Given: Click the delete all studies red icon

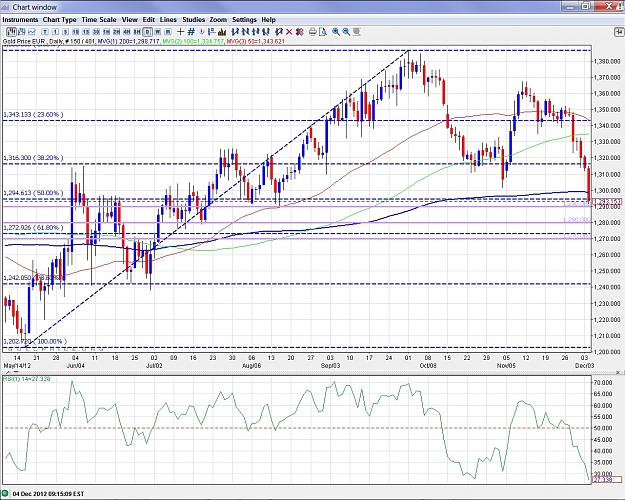Looking at the screenshot, I should tap(299, 32).
